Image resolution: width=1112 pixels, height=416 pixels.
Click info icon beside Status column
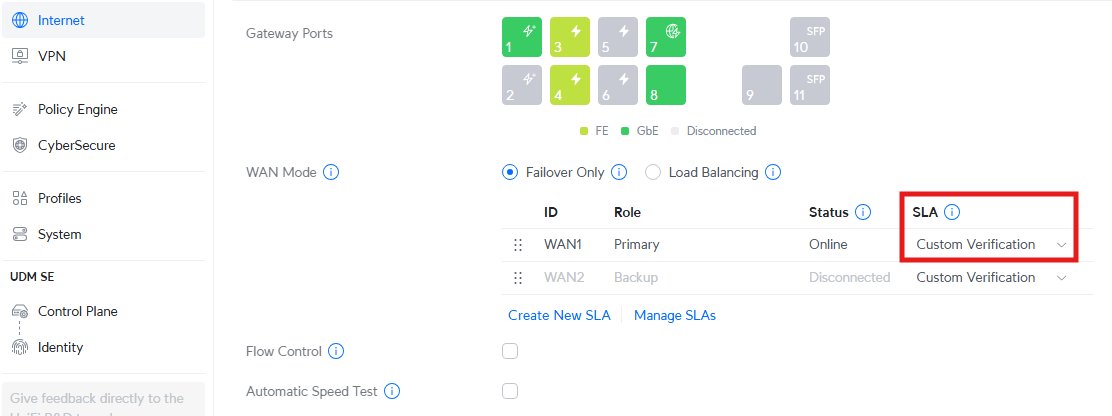coord(863,212)
